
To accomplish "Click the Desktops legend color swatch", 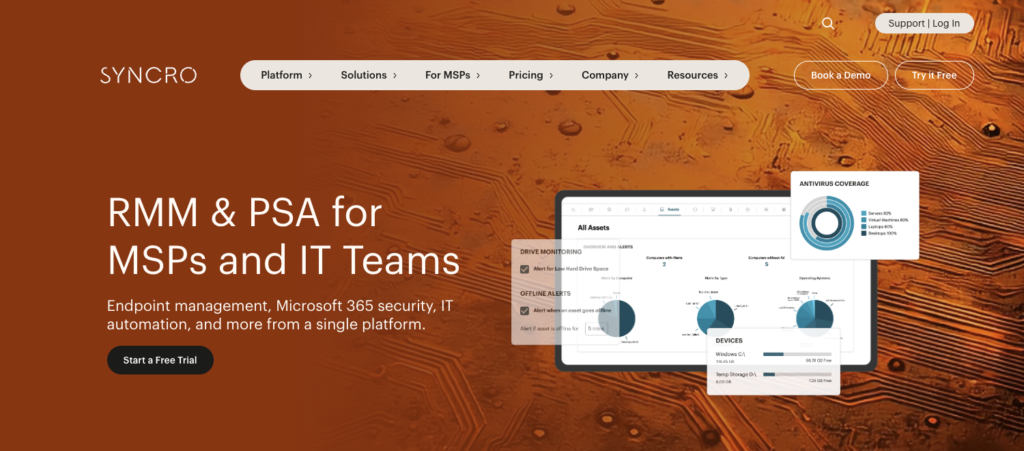I will point(864,233).
